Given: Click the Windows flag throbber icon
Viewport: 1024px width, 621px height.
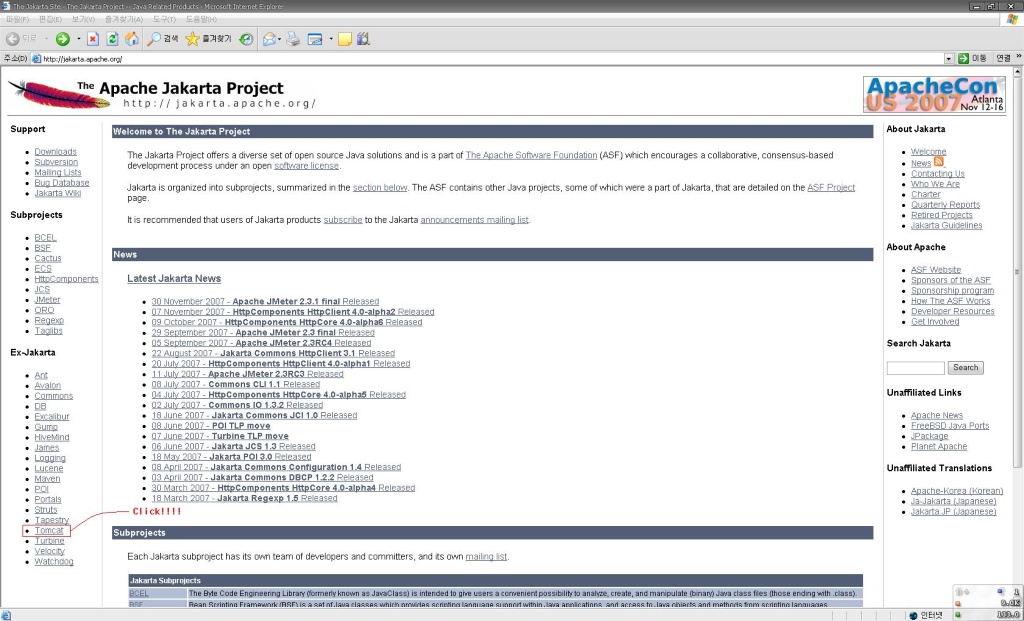Looking at the screenshot, I should click(x=1012, y=20).
